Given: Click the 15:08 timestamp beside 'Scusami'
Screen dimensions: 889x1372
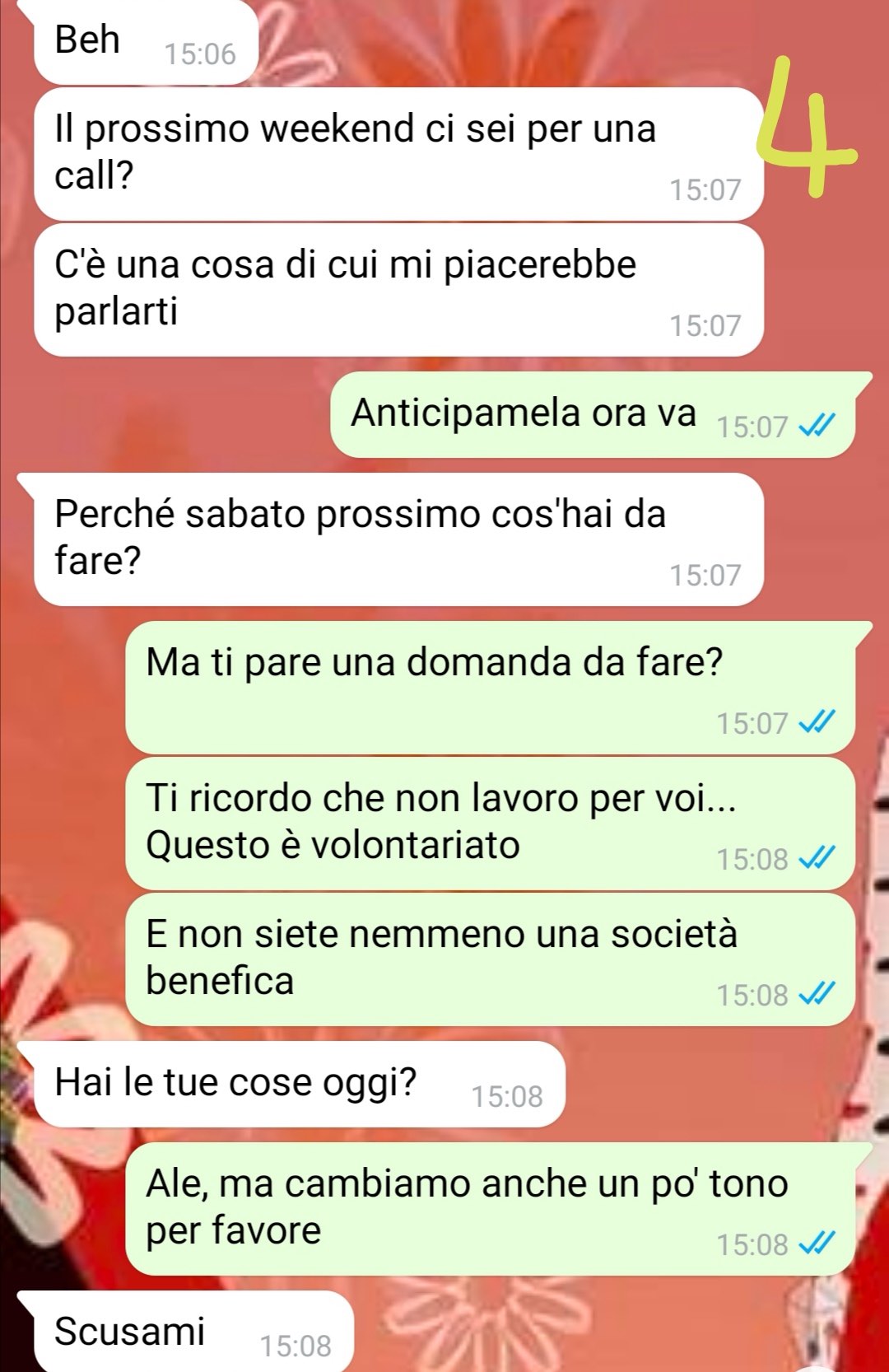Looking at the screenshot, I should click(x=296, y=1346).
